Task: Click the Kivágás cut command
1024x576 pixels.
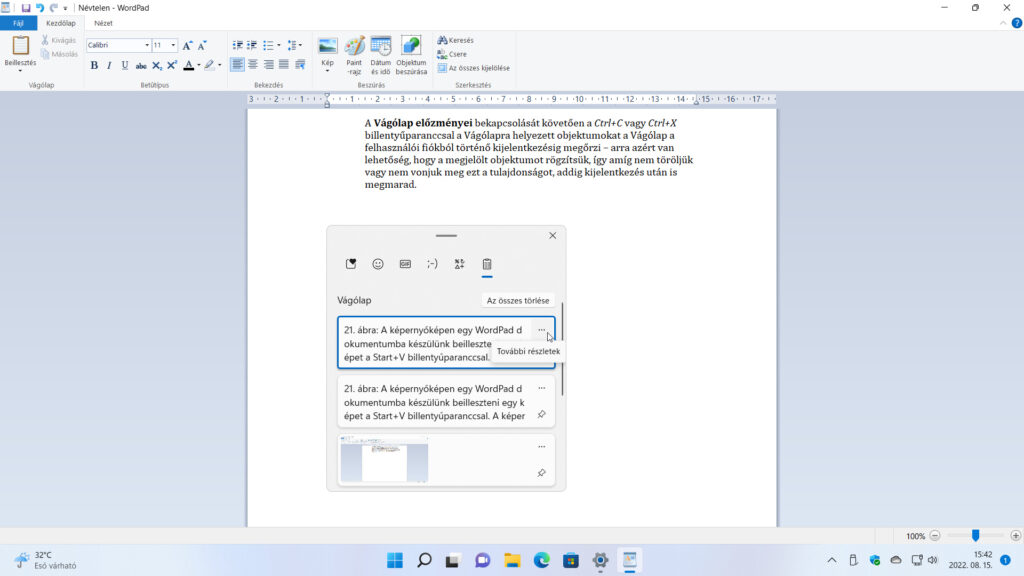Action: coord(58,40)
